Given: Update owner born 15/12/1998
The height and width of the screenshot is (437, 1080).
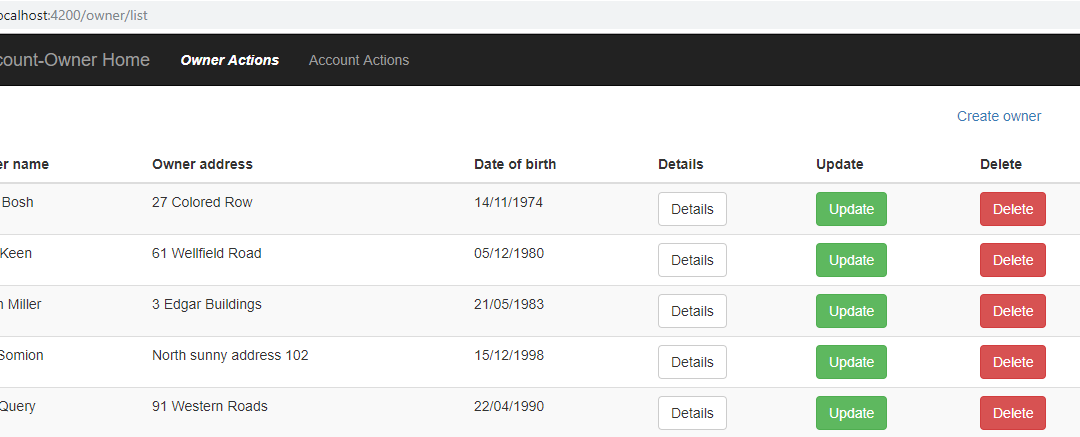Looking at the screenshot, I should 851,362.
